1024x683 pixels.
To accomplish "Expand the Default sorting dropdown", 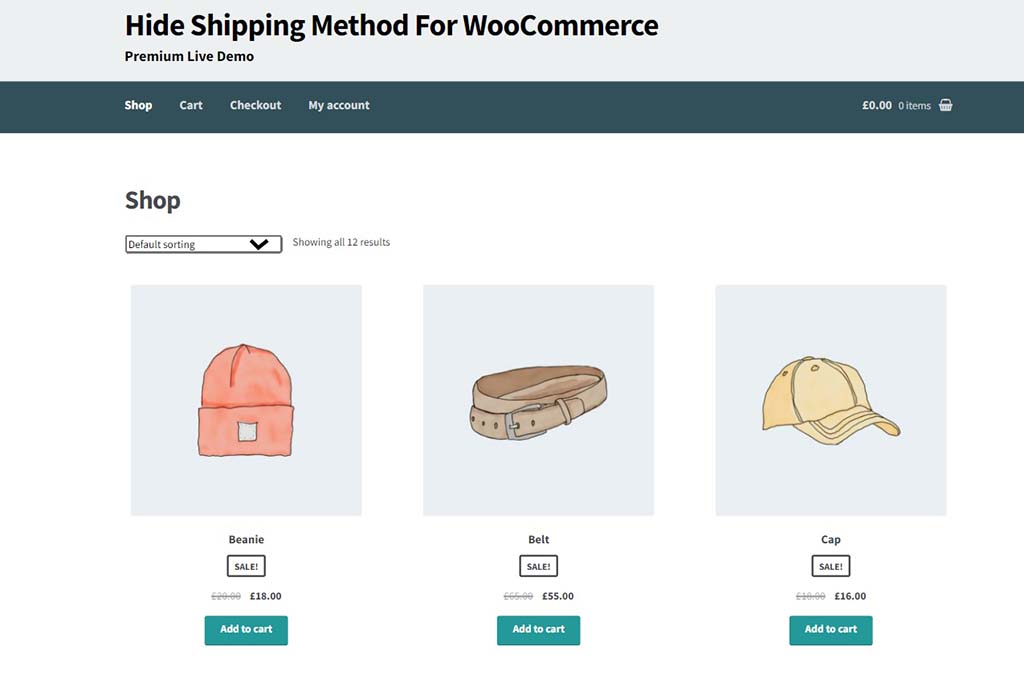I will point(203,244).
